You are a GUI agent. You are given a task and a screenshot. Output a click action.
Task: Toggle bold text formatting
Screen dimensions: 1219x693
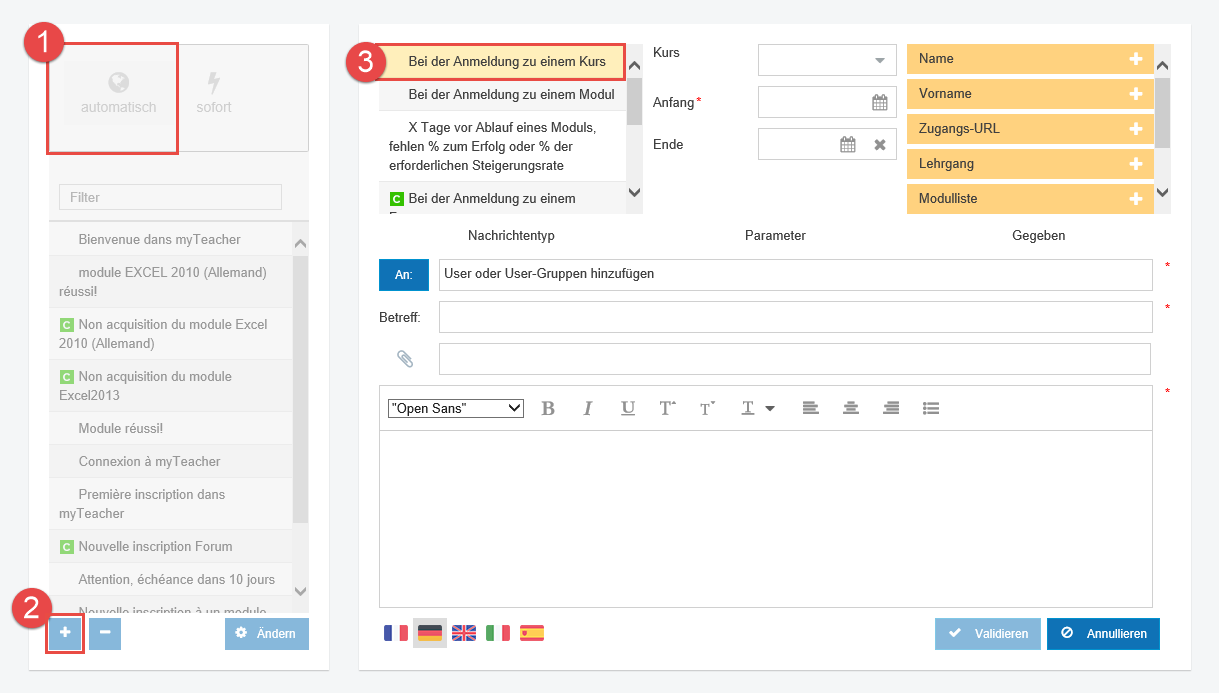548,408
